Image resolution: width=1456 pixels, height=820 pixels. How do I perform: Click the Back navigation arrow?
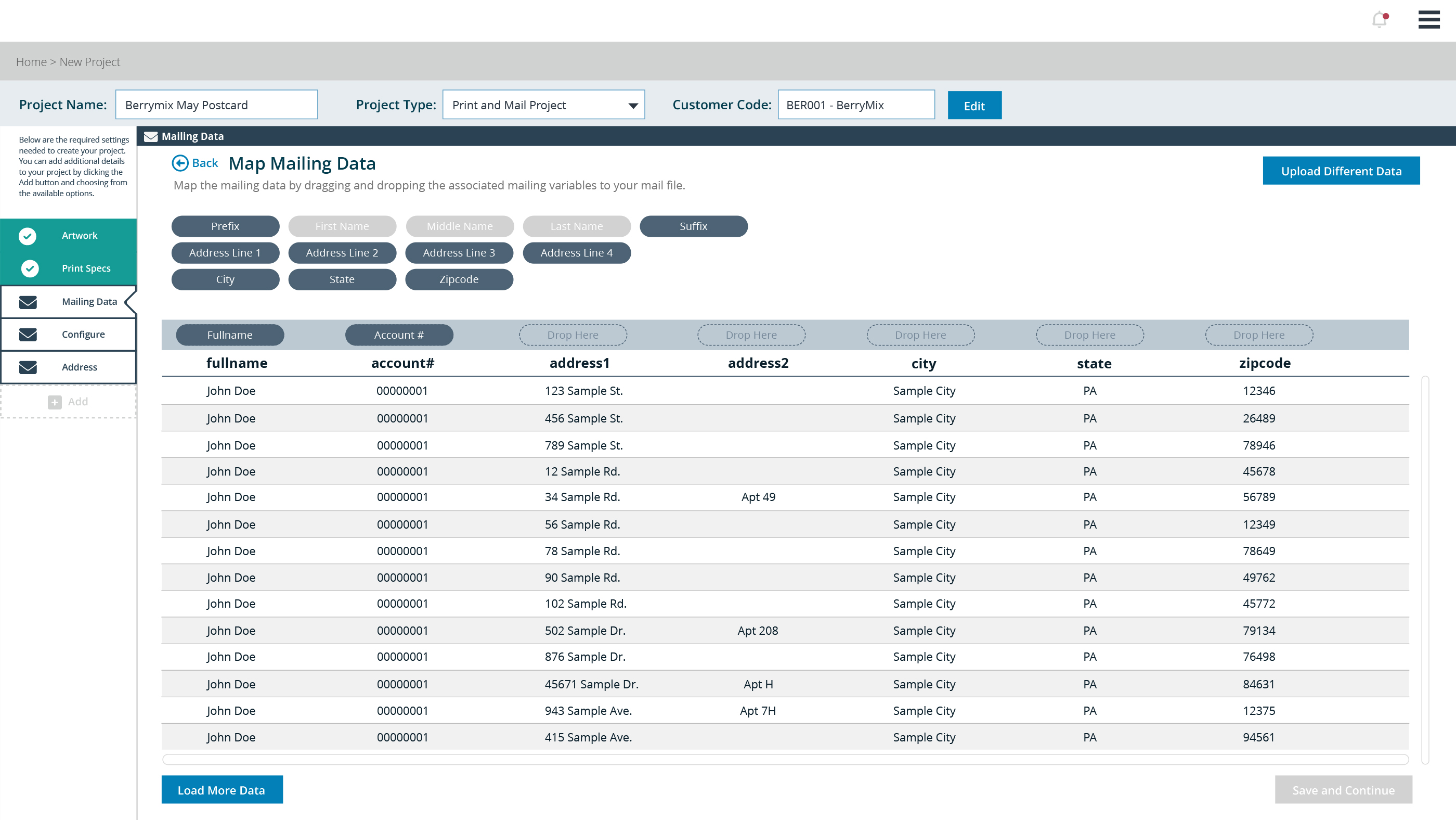point(180,163)
